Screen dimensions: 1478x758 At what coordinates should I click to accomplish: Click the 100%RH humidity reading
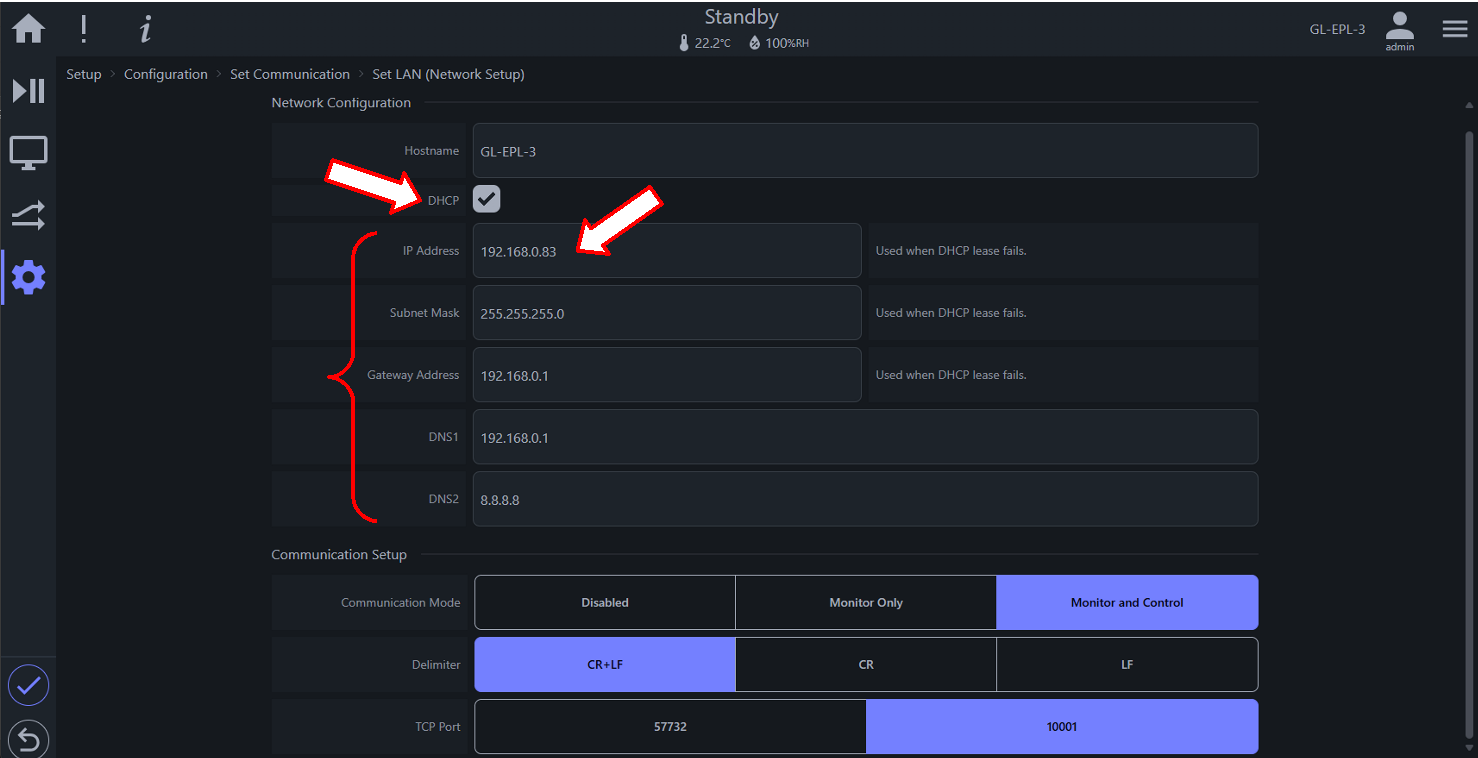point(787,44)
